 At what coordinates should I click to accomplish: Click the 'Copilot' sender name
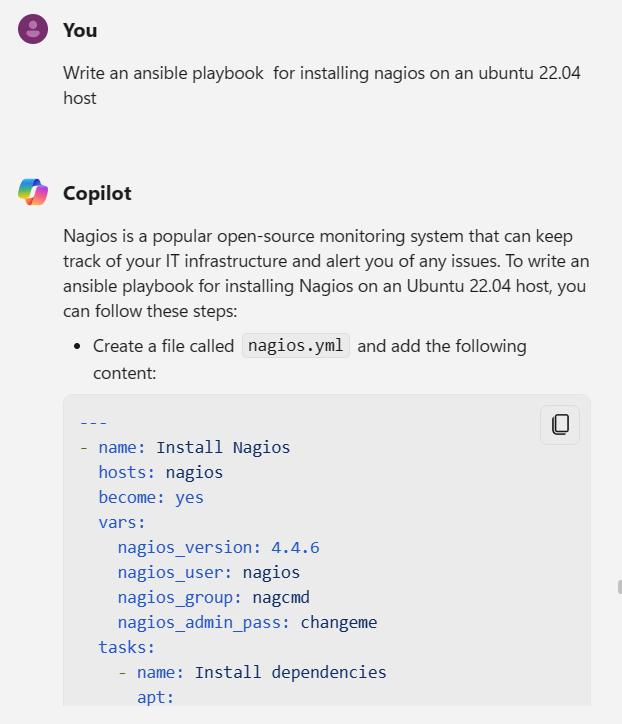pos(97,193)
